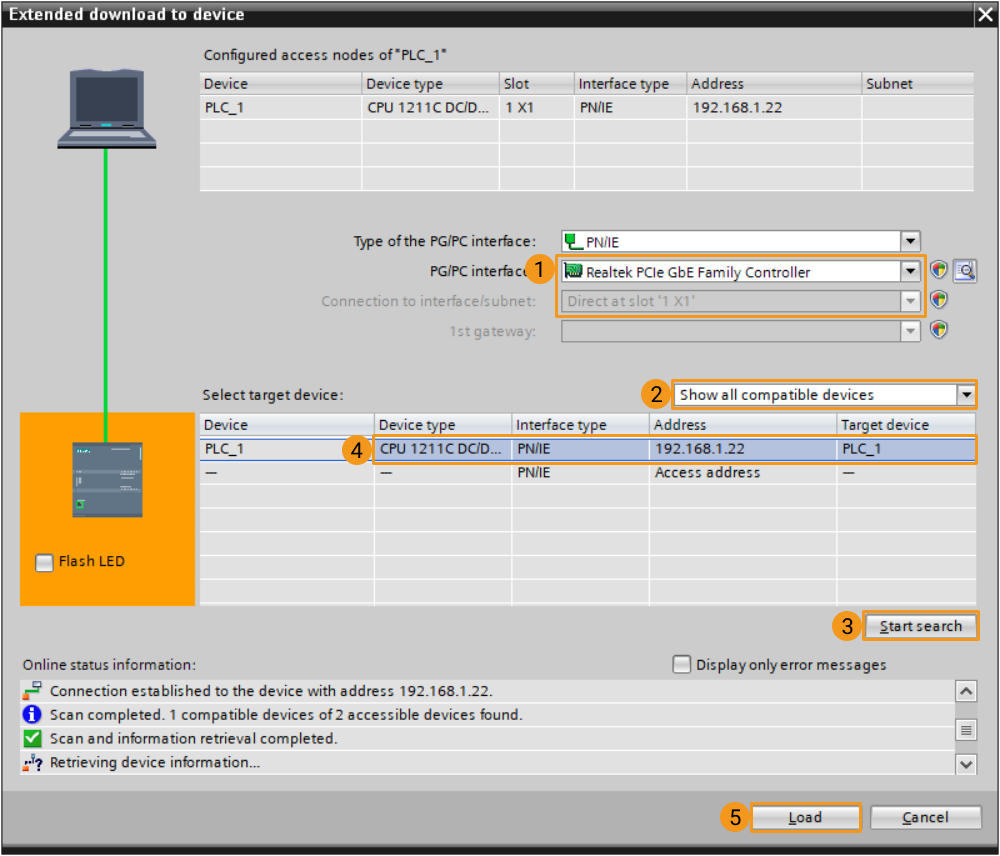Click the blue info icon for Scan completed

tap(32, 715)
